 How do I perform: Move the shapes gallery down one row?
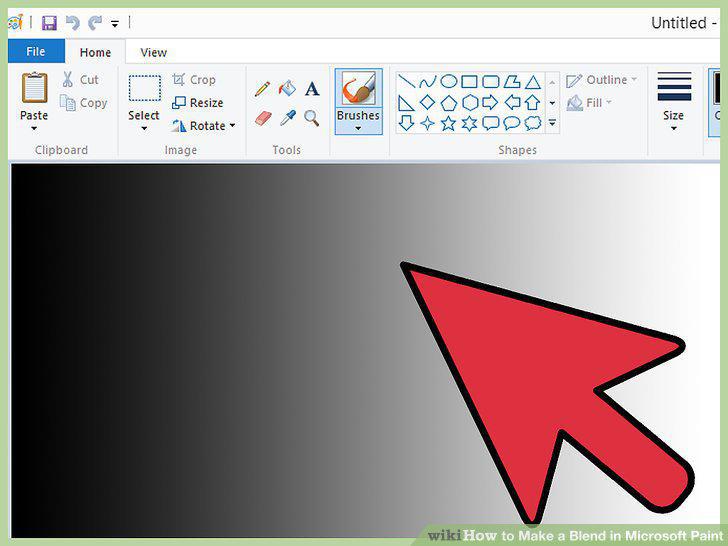tap(552, 103)
